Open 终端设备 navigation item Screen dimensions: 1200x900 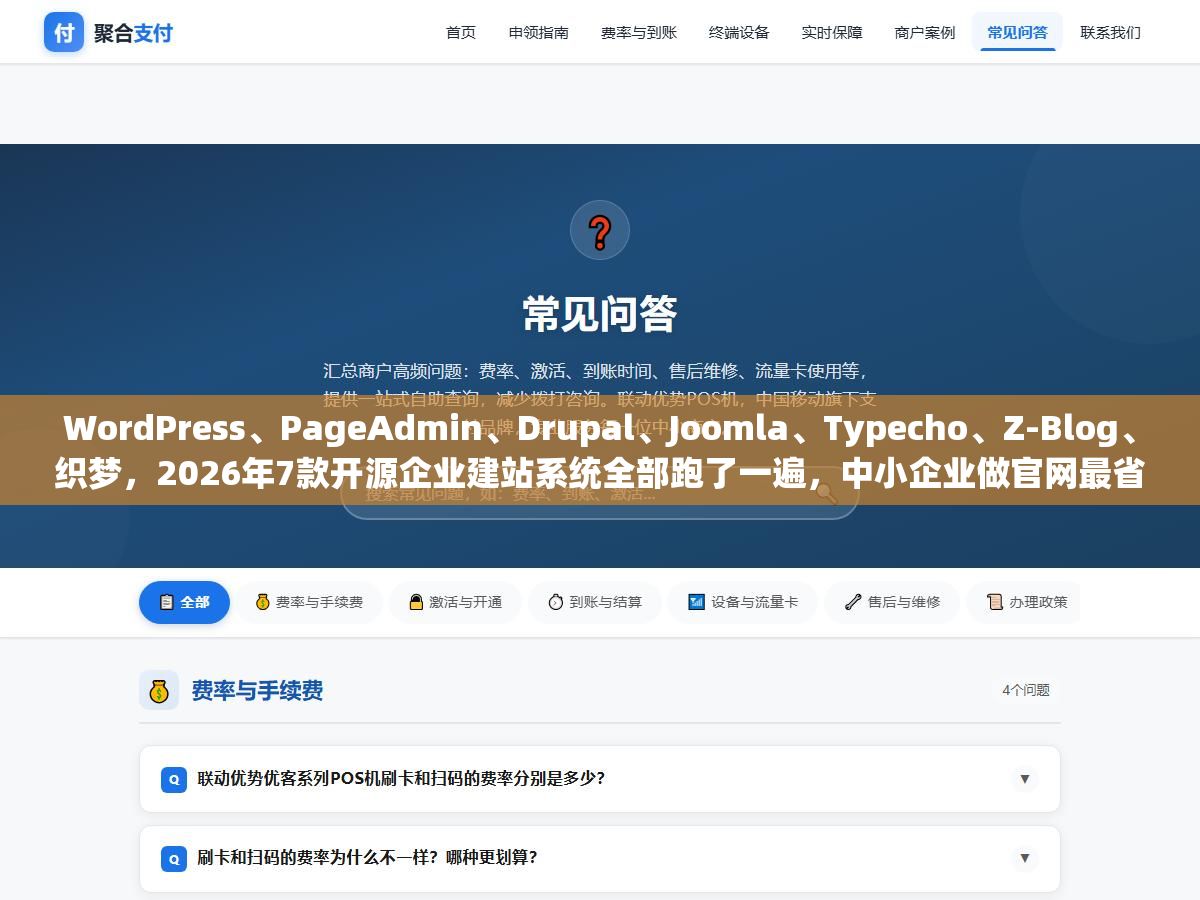click(x=739, y=32)
